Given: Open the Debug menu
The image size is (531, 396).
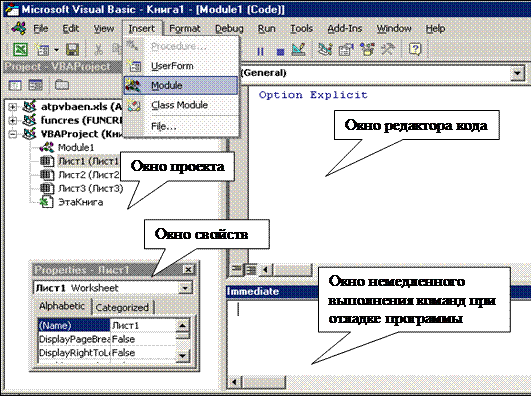Looking at the screenshot, I should click(229, 29).
